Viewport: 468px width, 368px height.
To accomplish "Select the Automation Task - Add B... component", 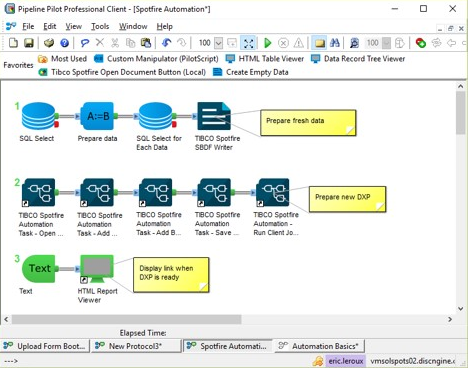I will (156, 192).
